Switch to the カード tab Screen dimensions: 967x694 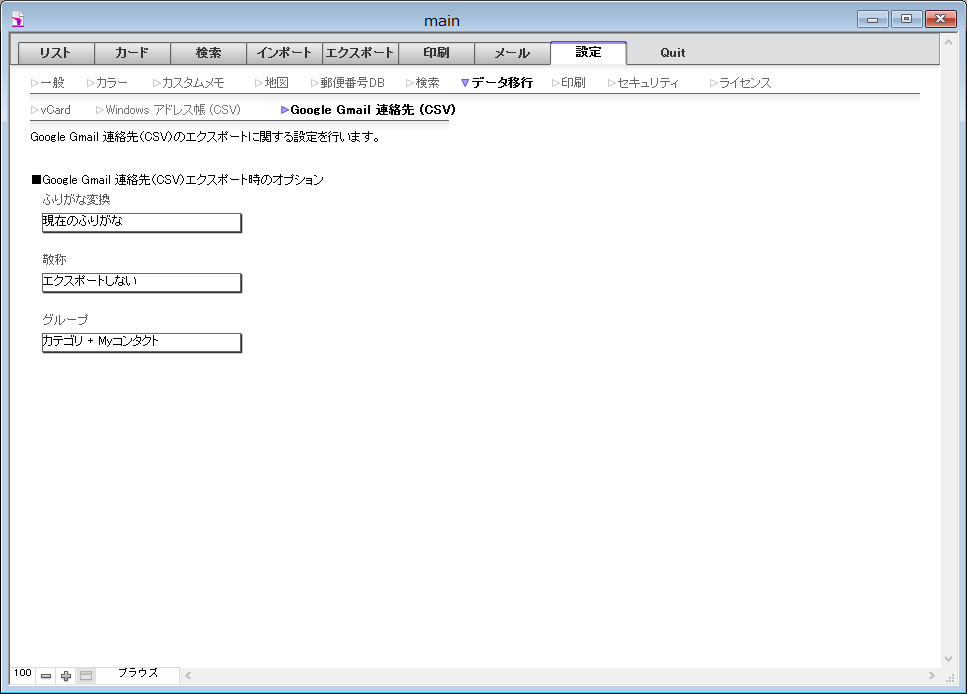tap(132, 53)
